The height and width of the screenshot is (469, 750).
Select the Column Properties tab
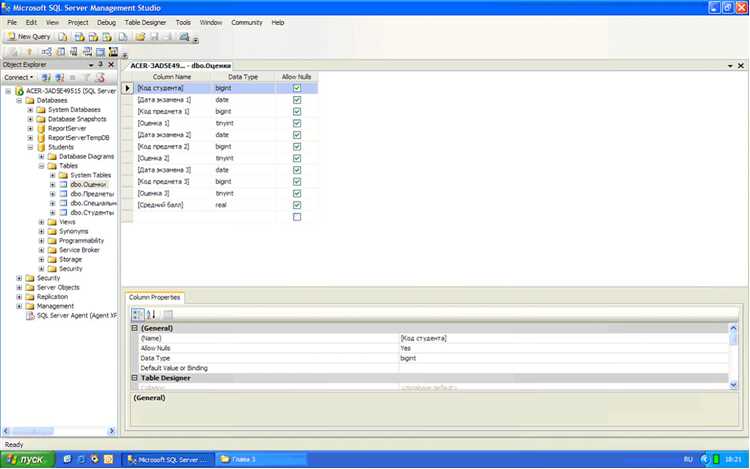coord(154,297)
